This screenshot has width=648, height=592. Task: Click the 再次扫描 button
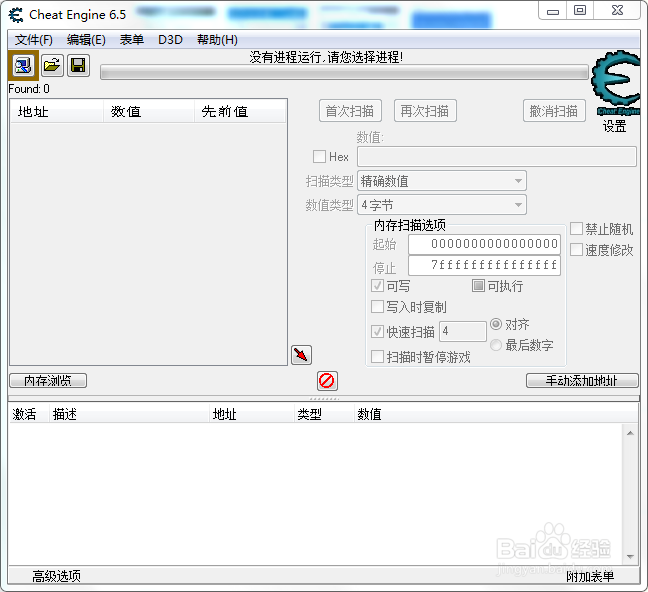click(425, 111)
